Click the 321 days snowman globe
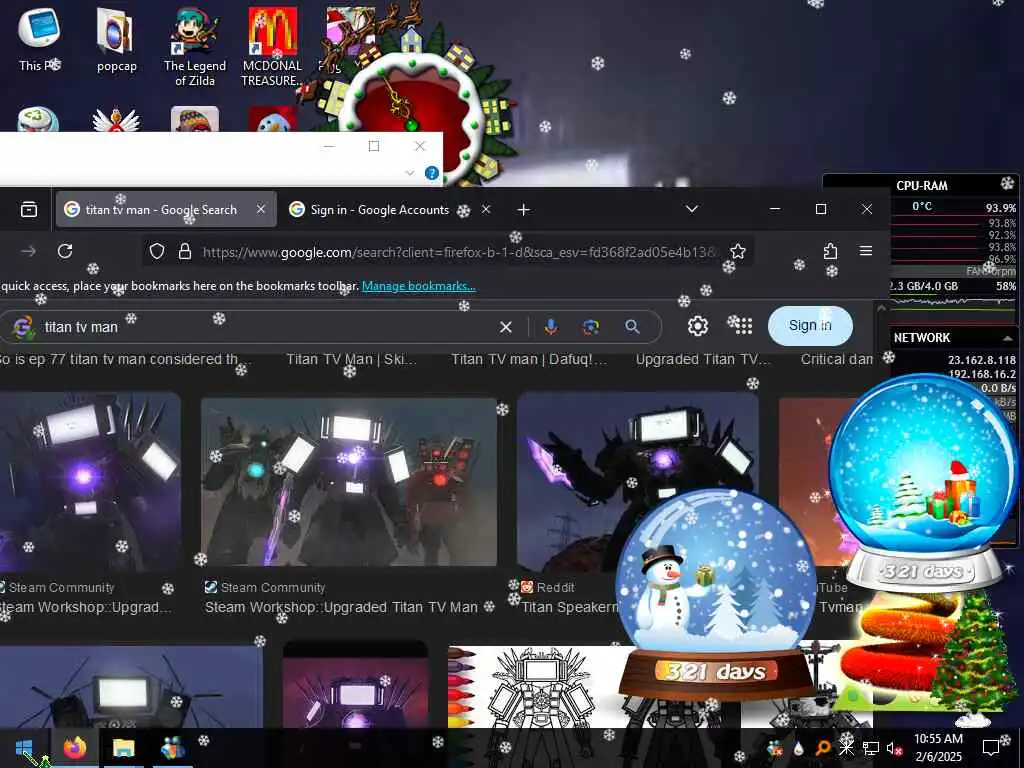The image size is (1024, 768). click(715, 594)
